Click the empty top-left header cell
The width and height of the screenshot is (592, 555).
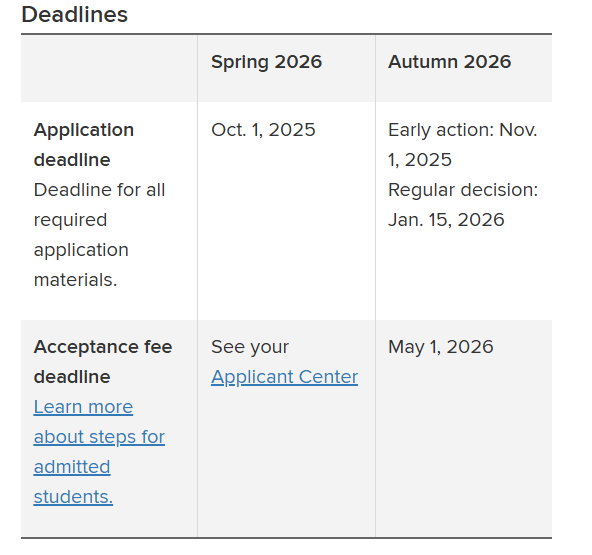(109, 68)
